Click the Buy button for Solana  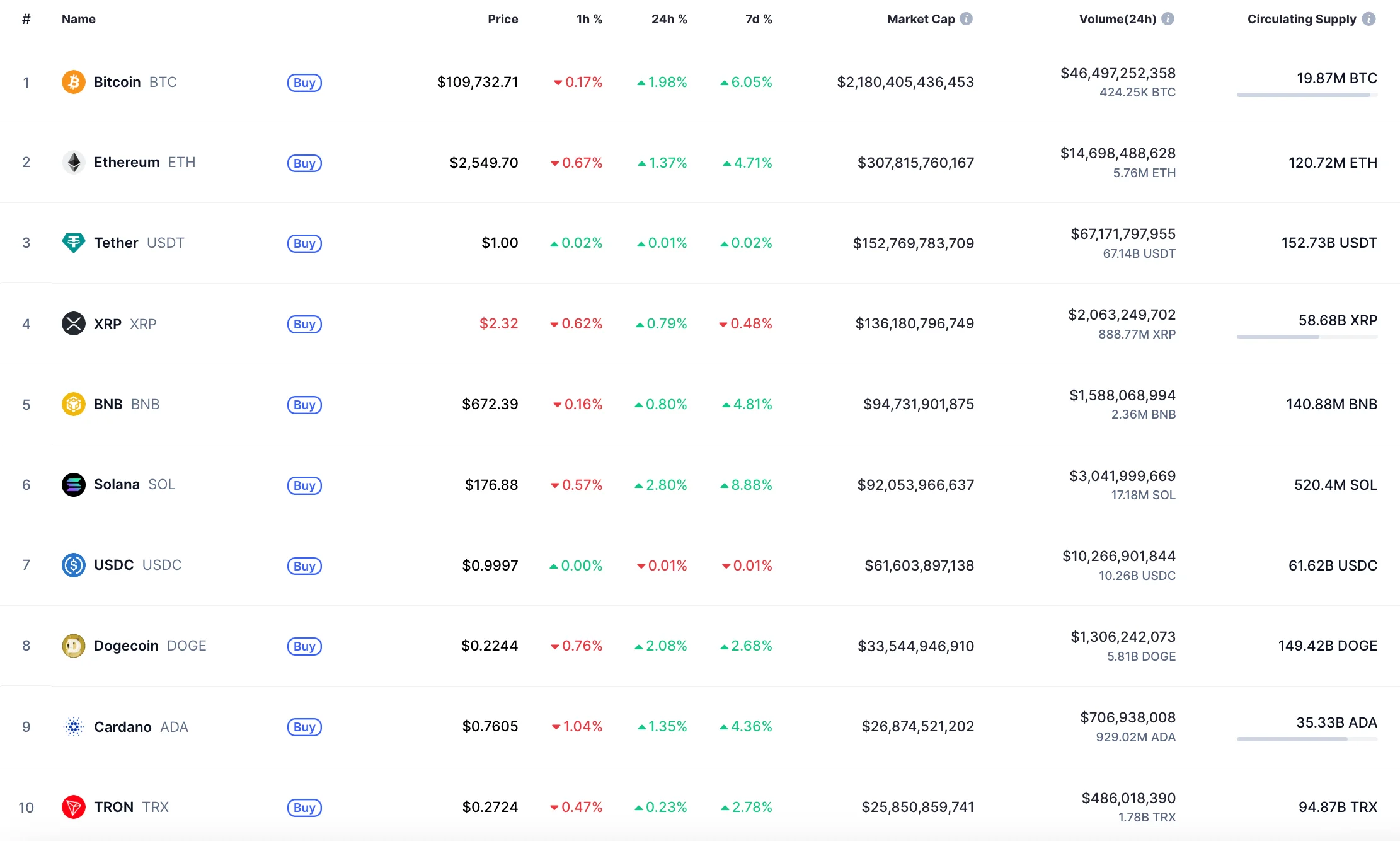click(304, 485)
